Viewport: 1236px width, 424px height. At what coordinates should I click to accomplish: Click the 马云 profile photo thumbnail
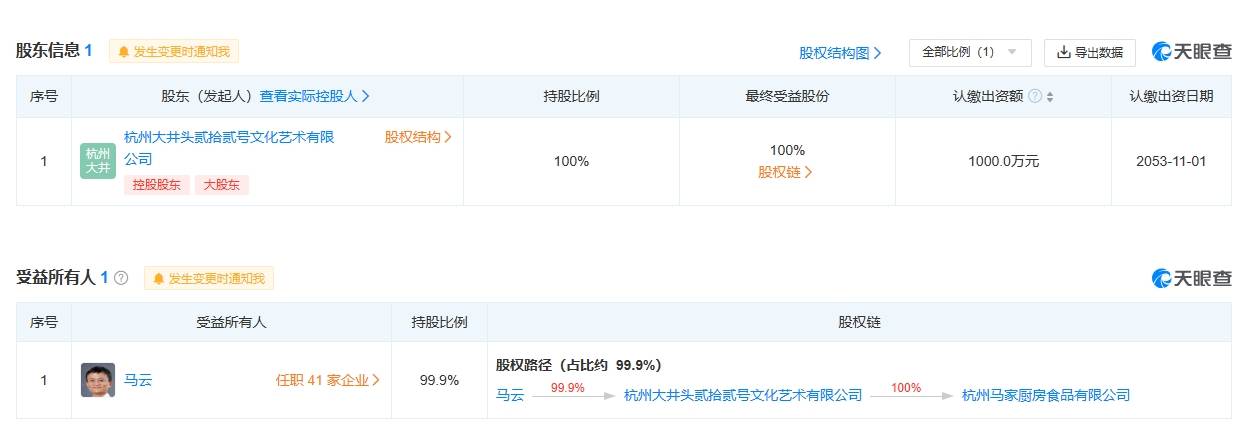98,380
